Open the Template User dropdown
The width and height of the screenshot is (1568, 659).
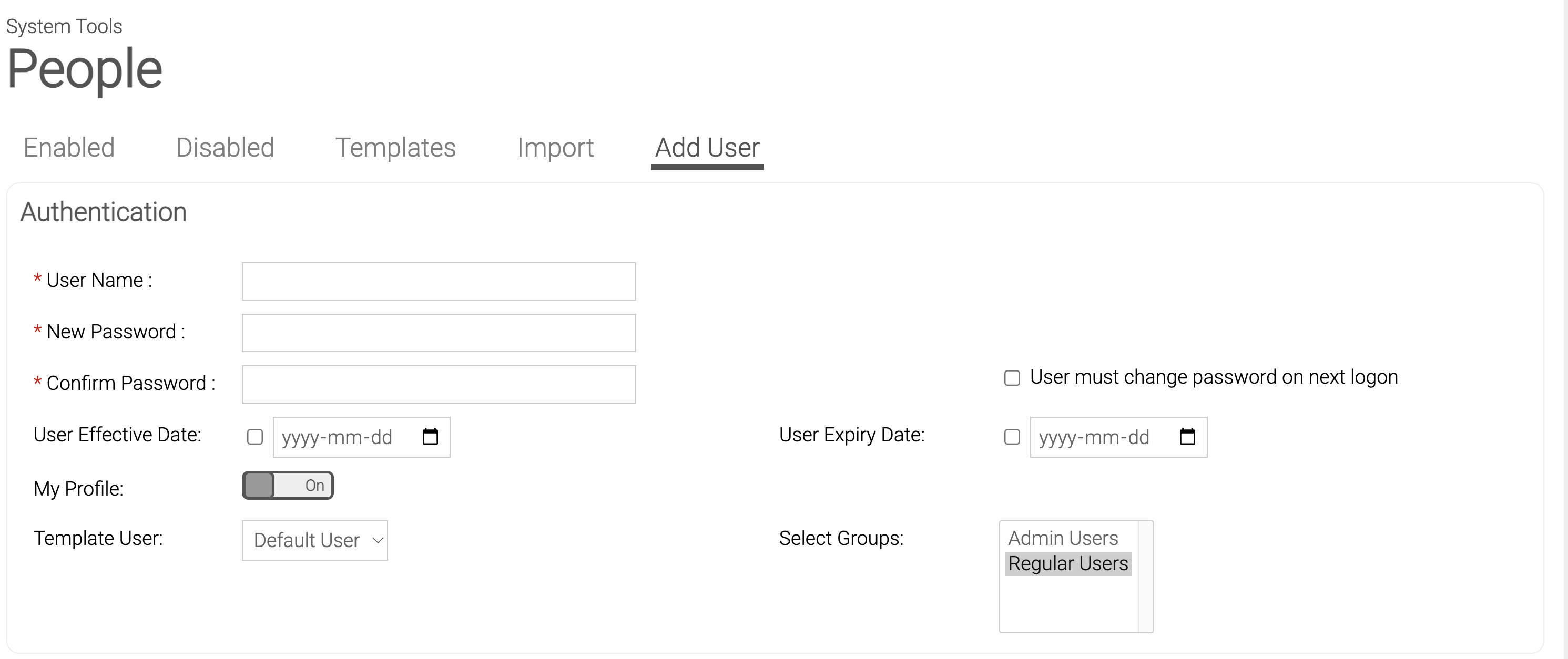pos(314,540)
